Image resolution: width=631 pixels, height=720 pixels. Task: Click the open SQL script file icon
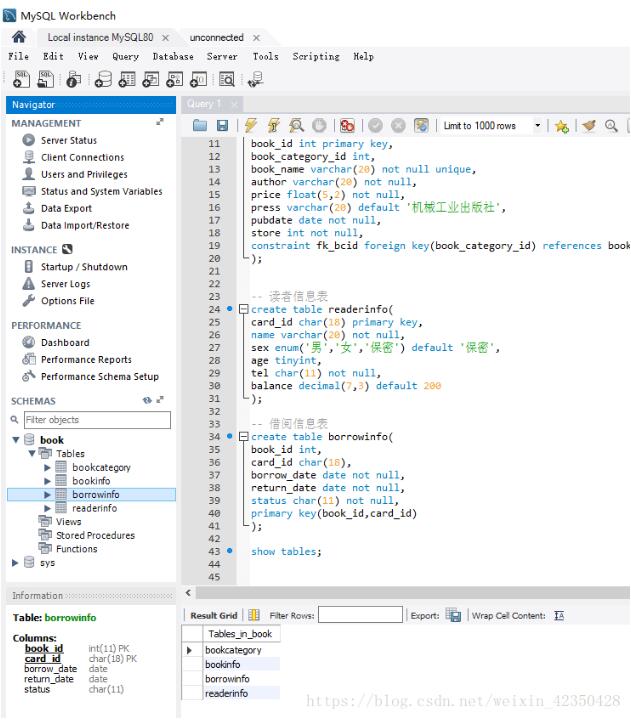(x=46, y=80)
